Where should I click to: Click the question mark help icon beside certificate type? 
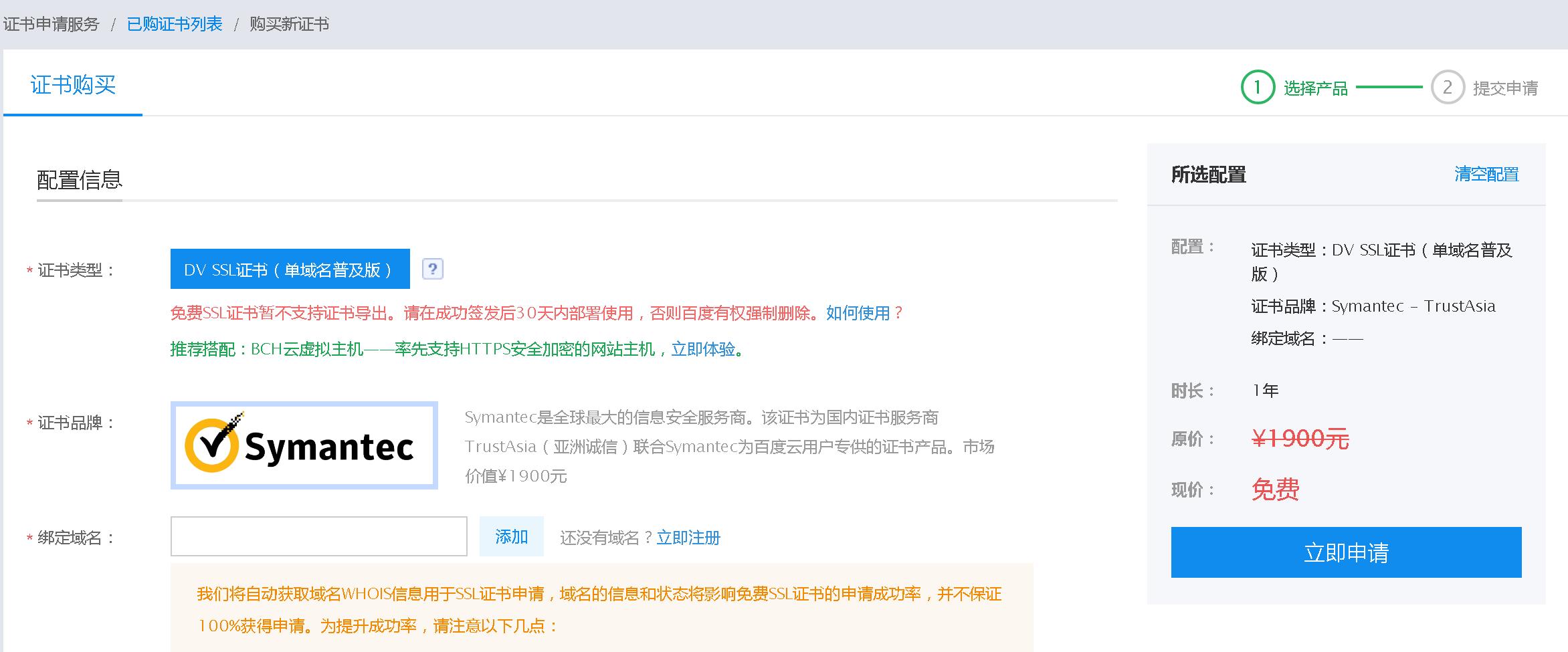[x=433, y=269]
